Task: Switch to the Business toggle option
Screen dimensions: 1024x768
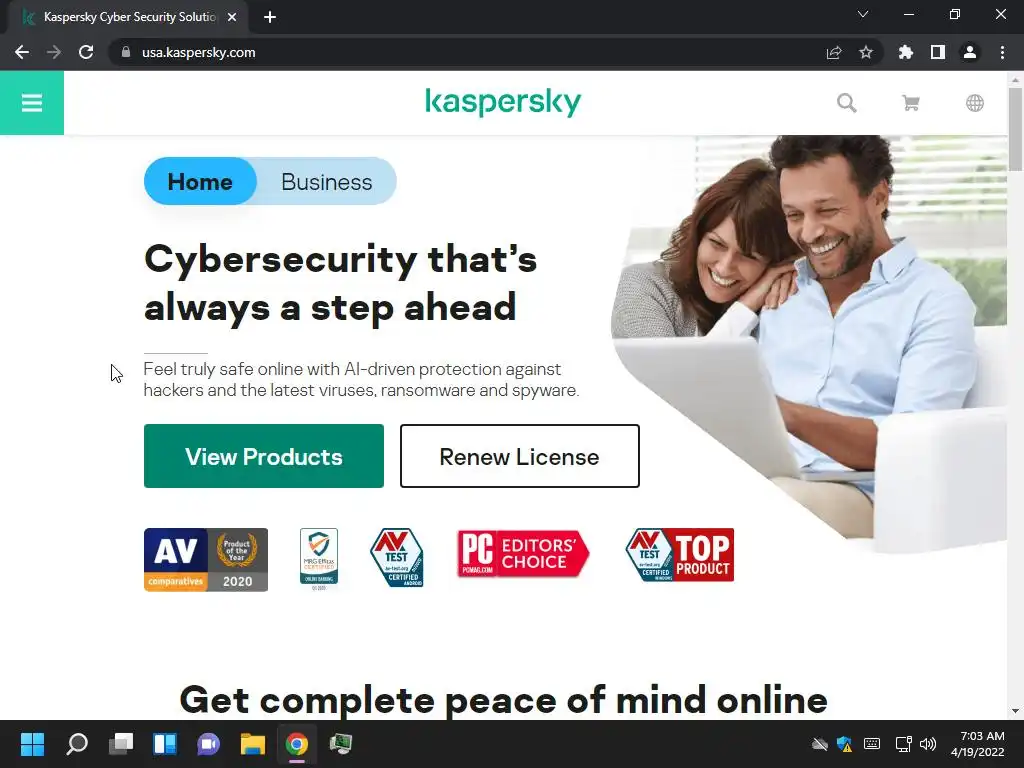Action: tap(327, 181)
